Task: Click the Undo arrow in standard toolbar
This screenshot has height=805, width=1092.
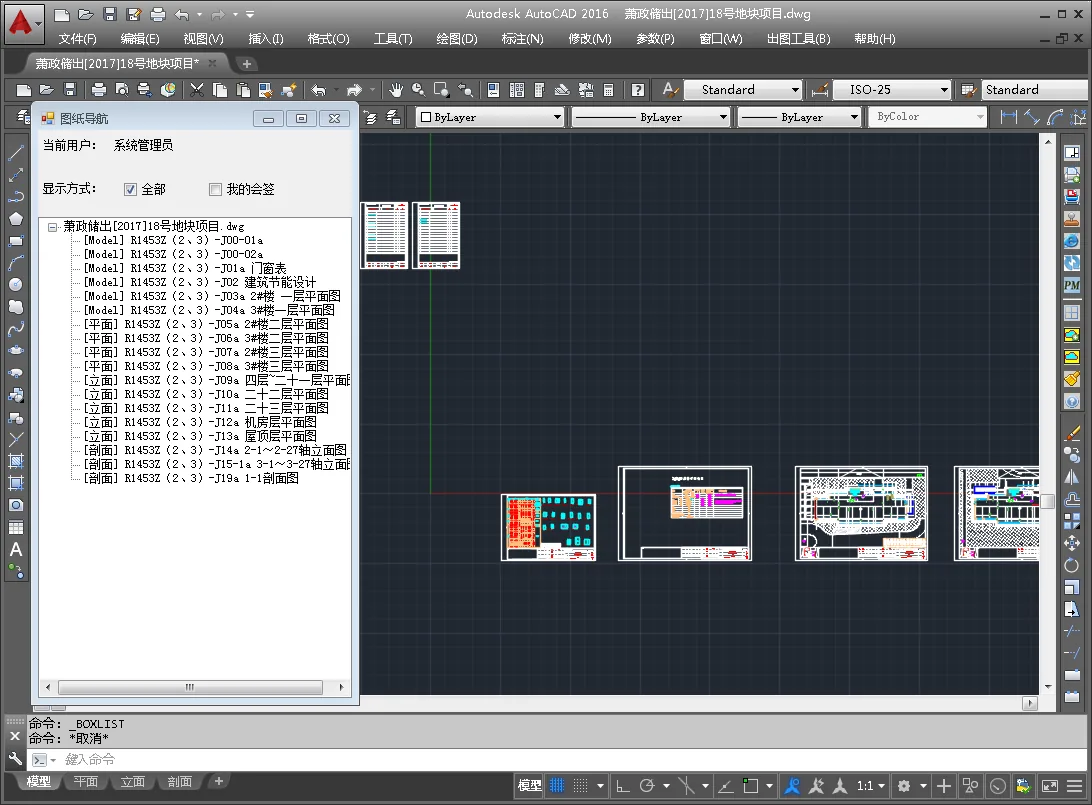Action: [x=318, y=90]
